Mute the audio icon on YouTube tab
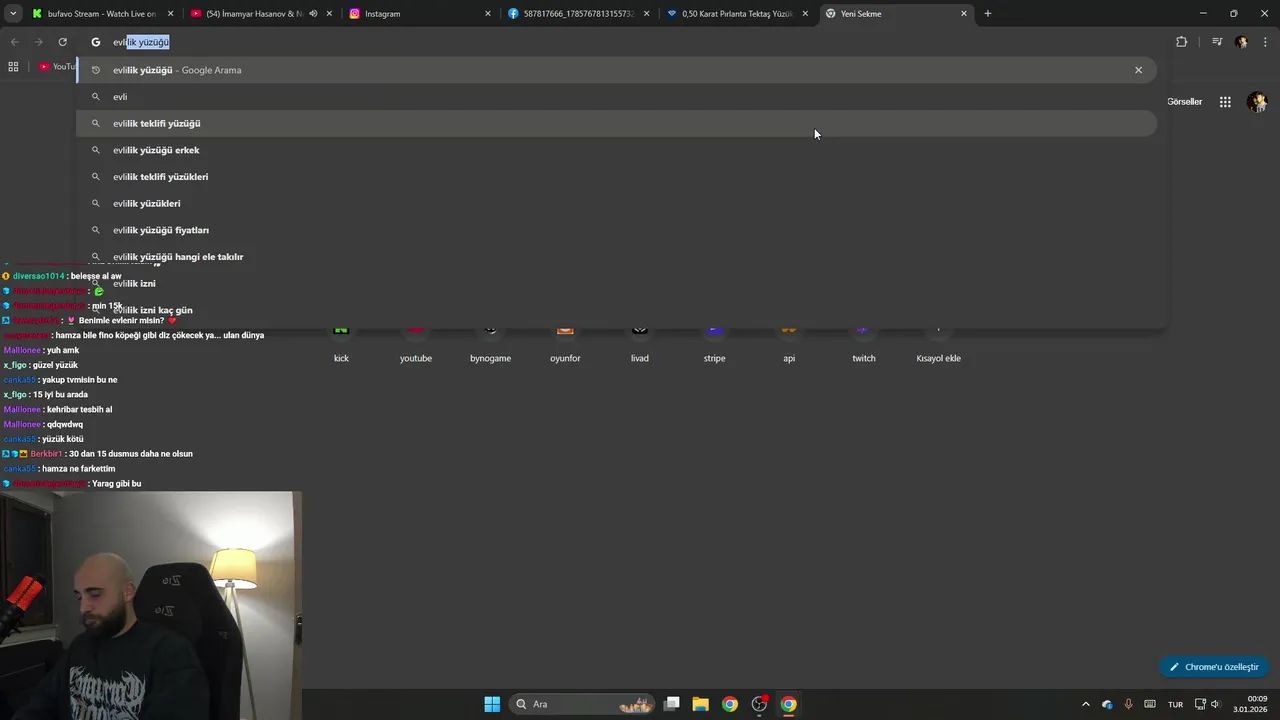1280x720 pixels. (x=313, y=14)
